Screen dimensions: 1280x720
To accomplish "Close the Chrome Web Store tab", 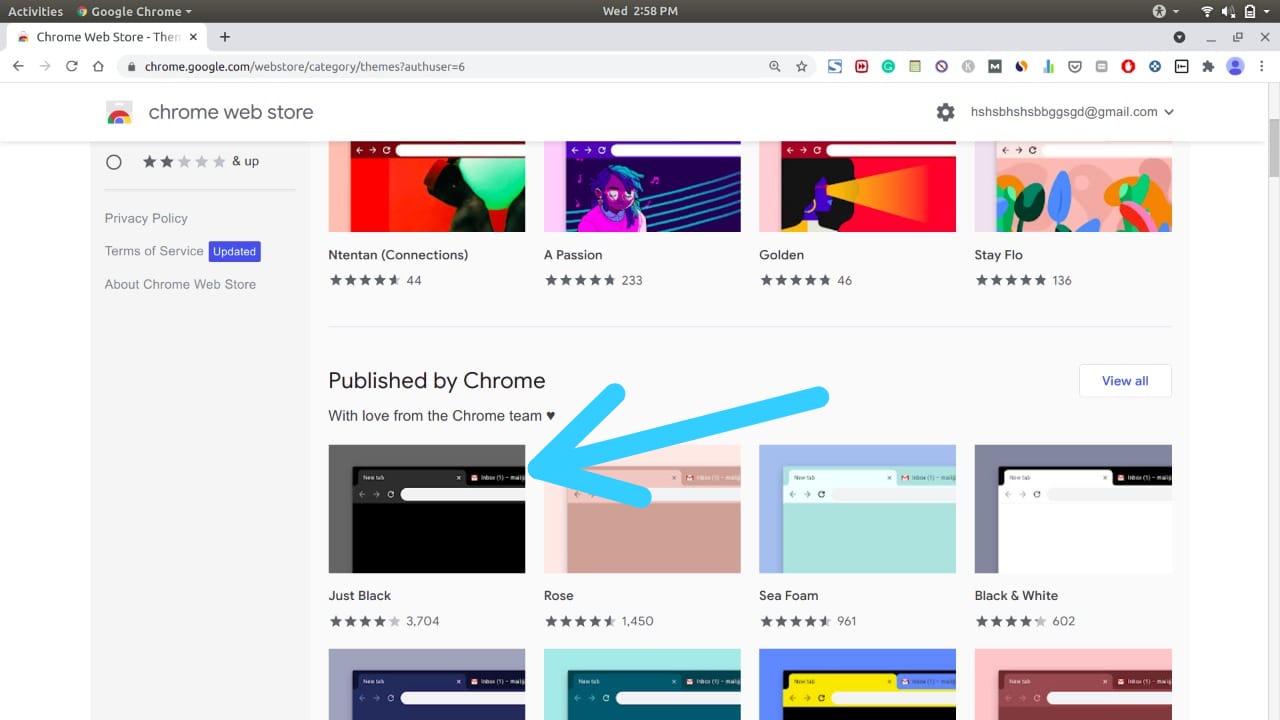I will click(195, 37).
